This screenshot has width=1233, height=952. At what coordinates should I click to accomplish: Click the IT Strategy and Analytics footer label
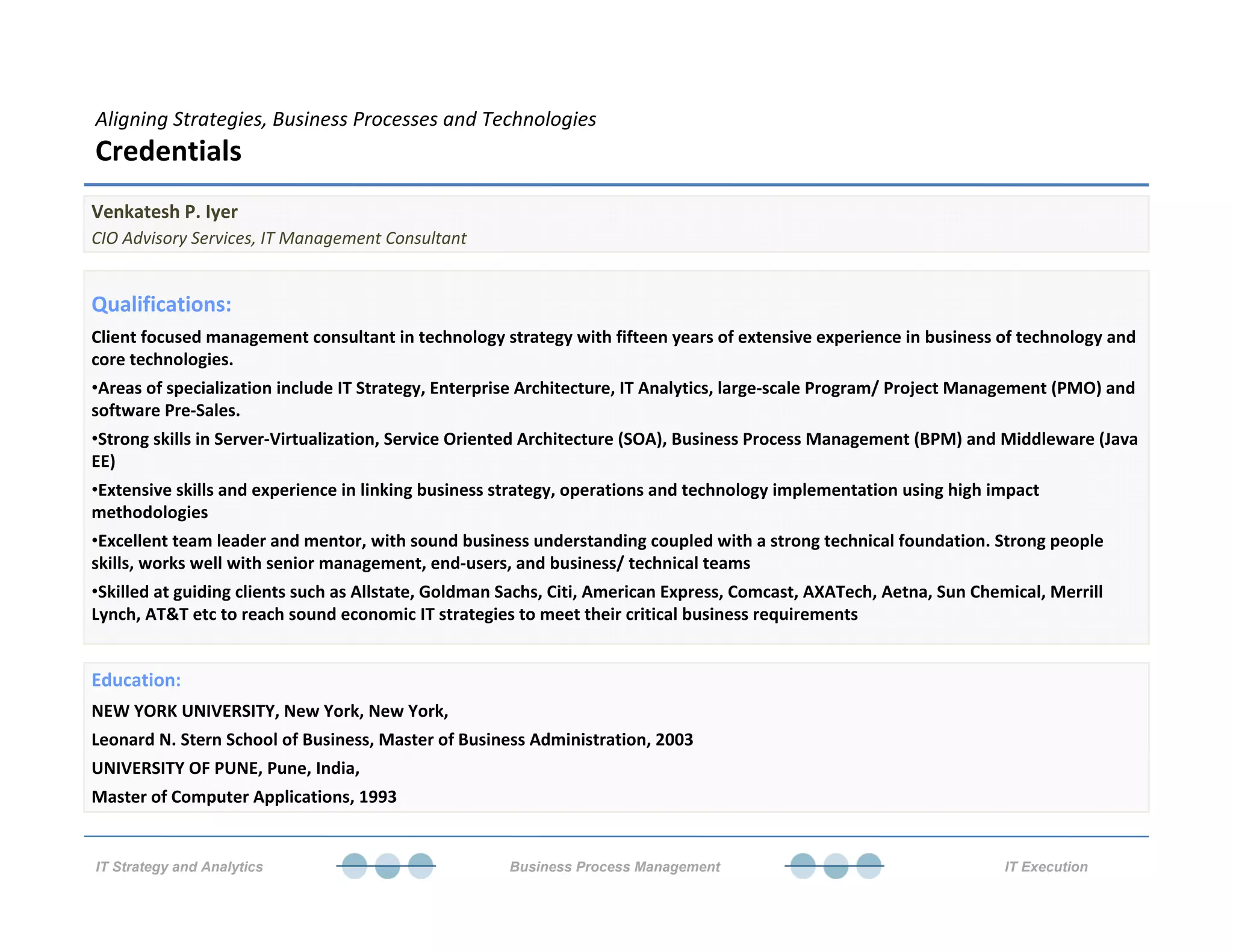[179, 867]
